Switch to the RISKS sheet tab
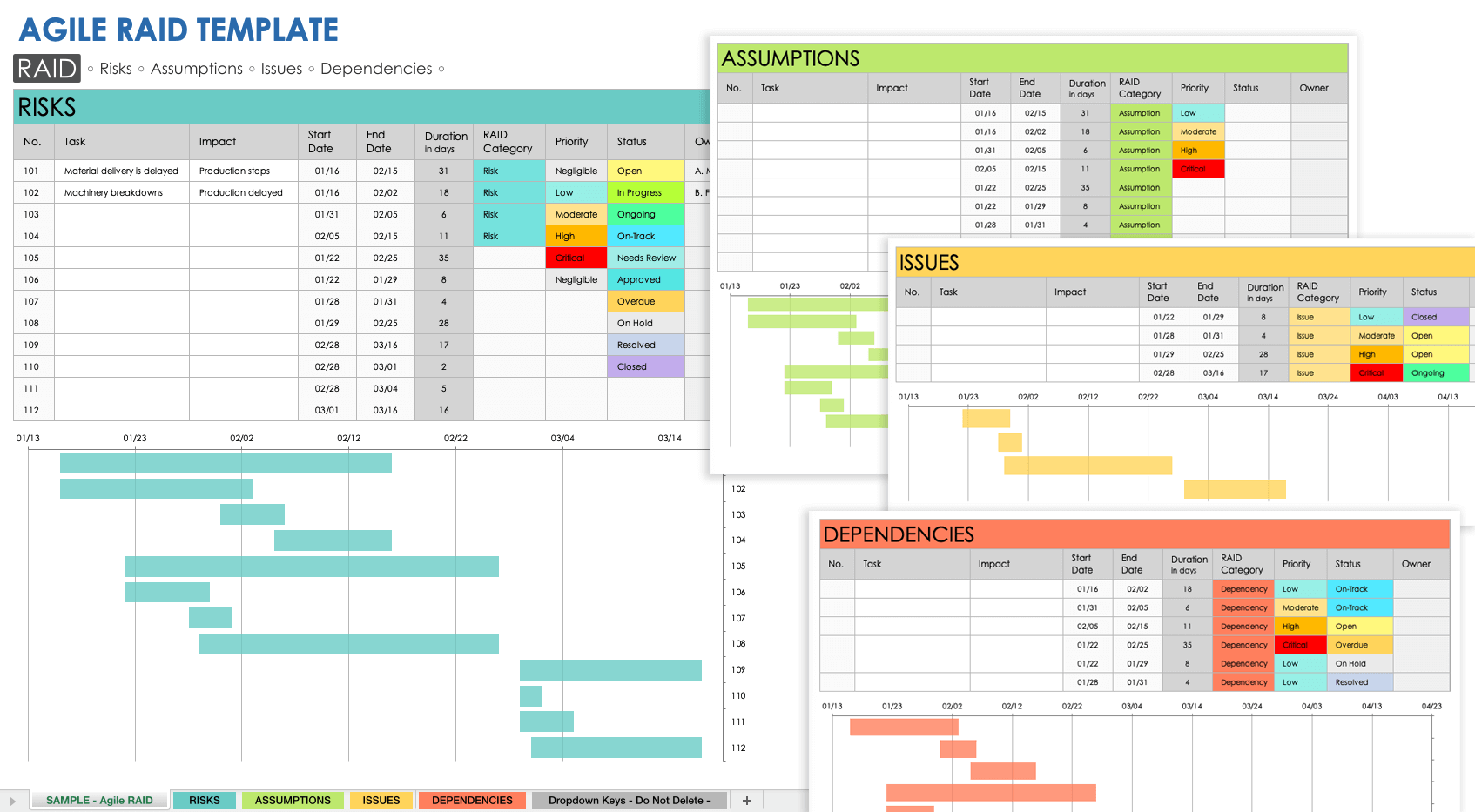 [205, 800]
